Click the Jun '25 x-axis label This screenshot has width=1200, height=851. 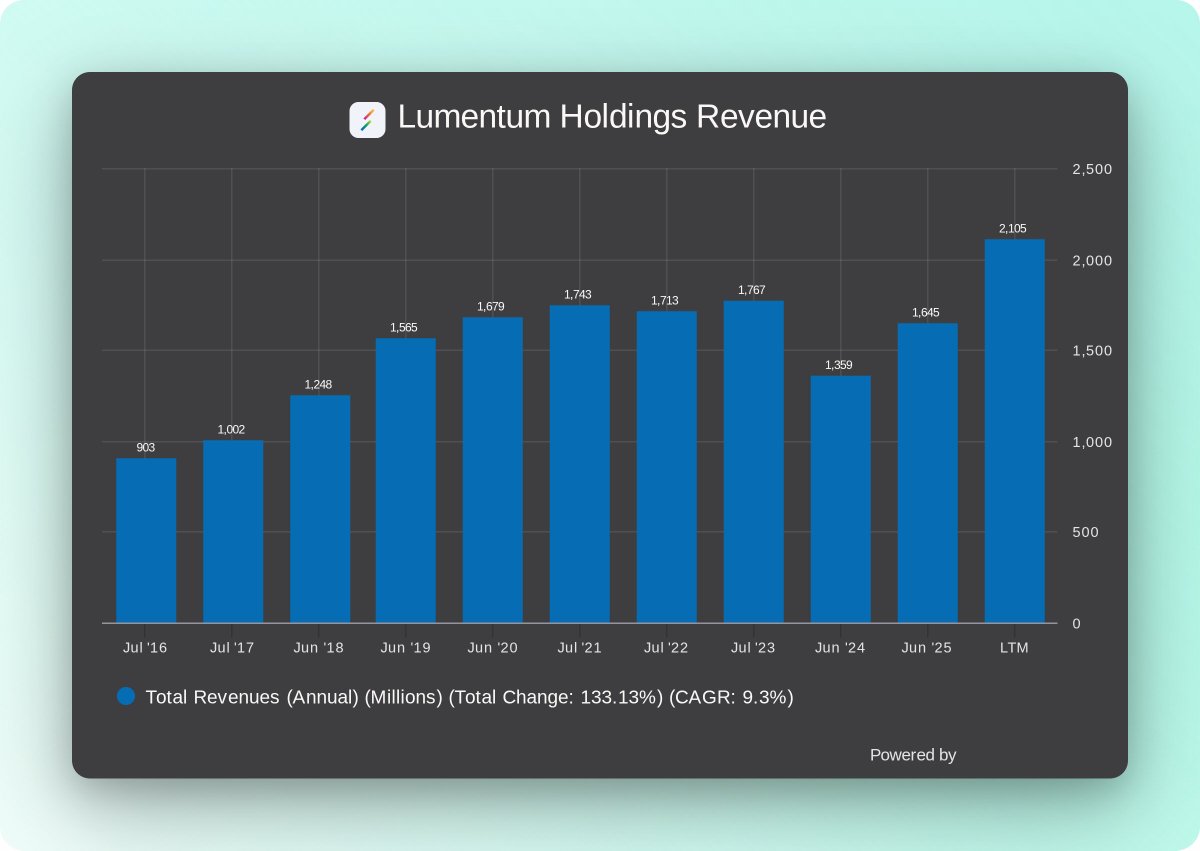[x=927, y=648]
